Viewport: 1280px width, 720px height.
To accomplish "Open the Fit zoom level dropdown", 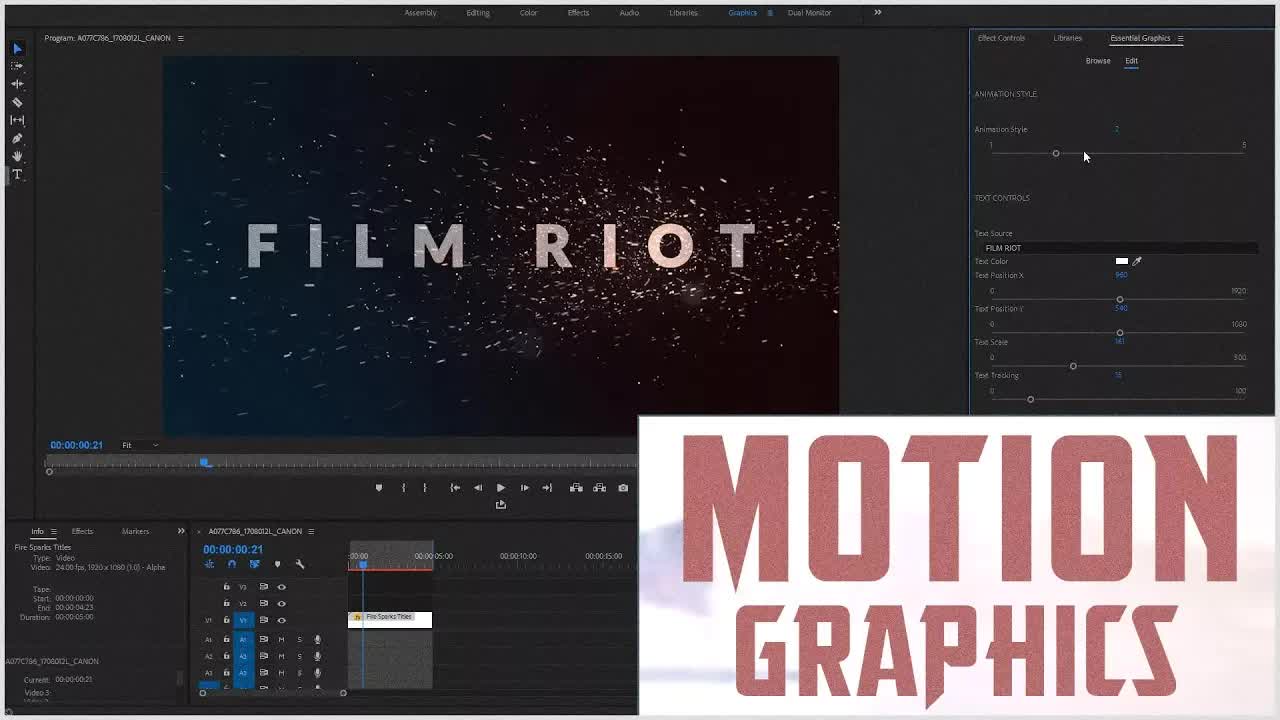I will [x=140, y=445].
